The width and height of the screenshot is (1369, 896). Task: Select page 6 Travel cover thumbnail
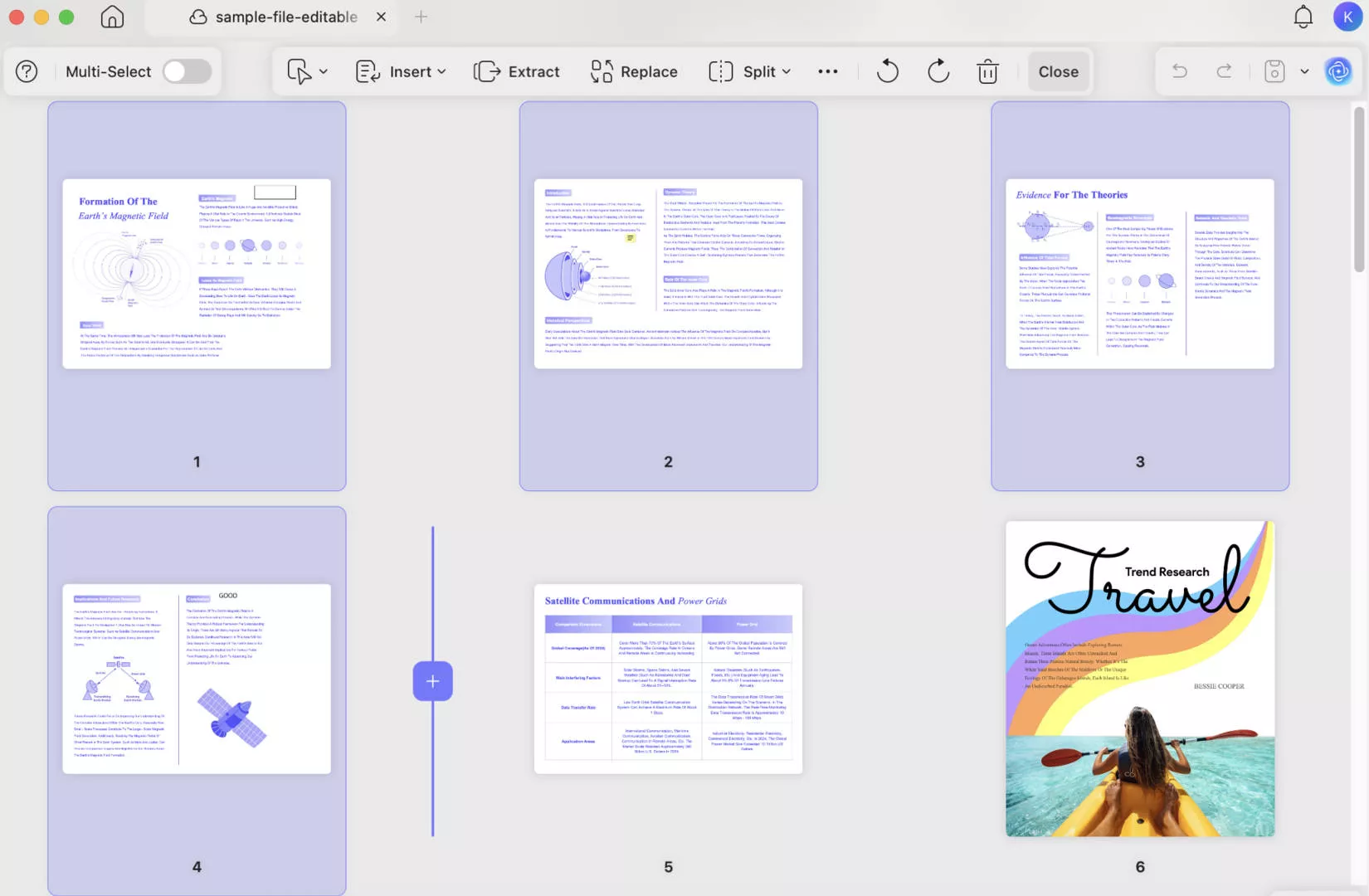click(1140, 679)
